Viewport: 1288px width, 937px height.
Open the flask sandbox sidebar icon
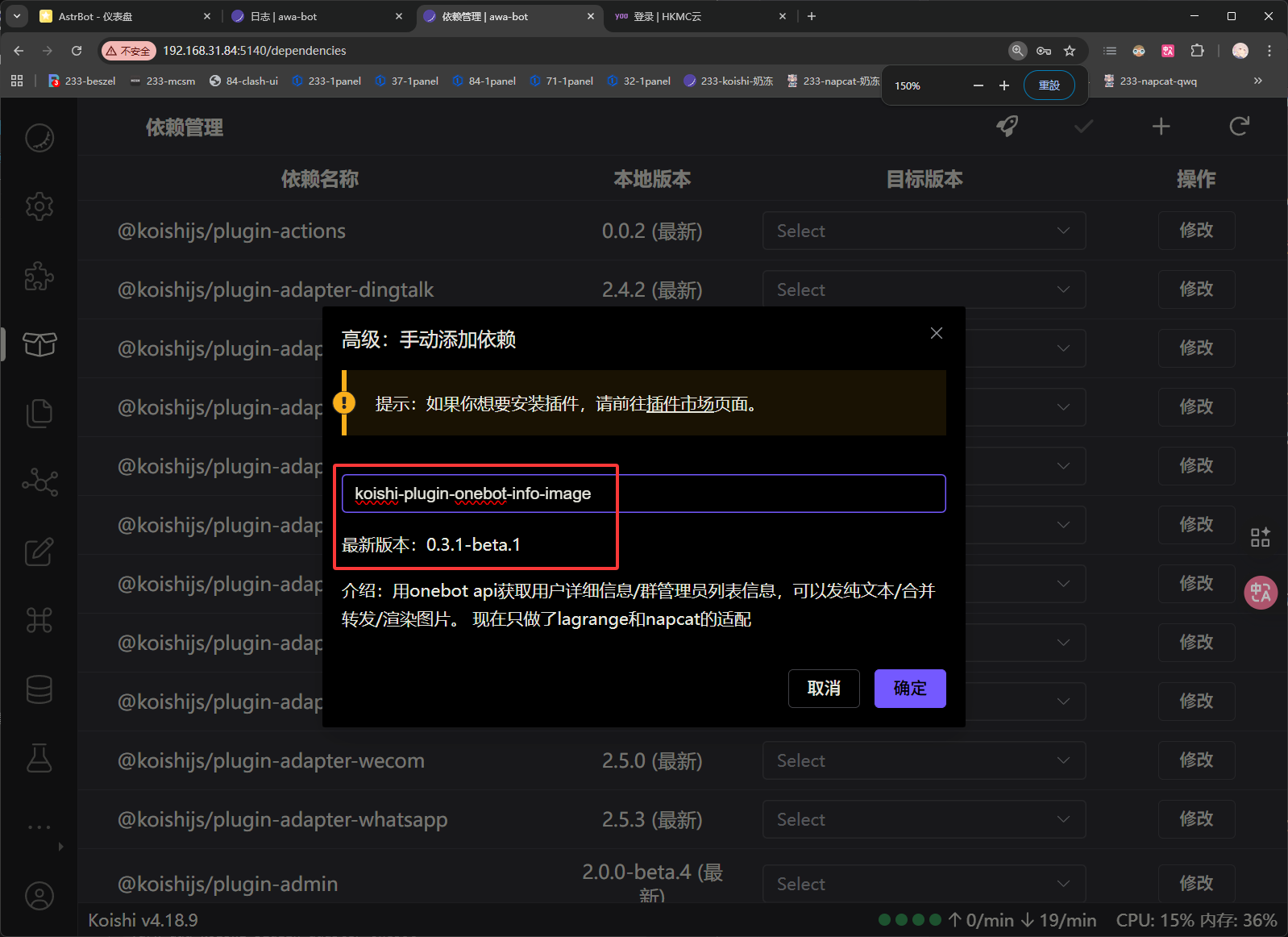coord(39,758)
